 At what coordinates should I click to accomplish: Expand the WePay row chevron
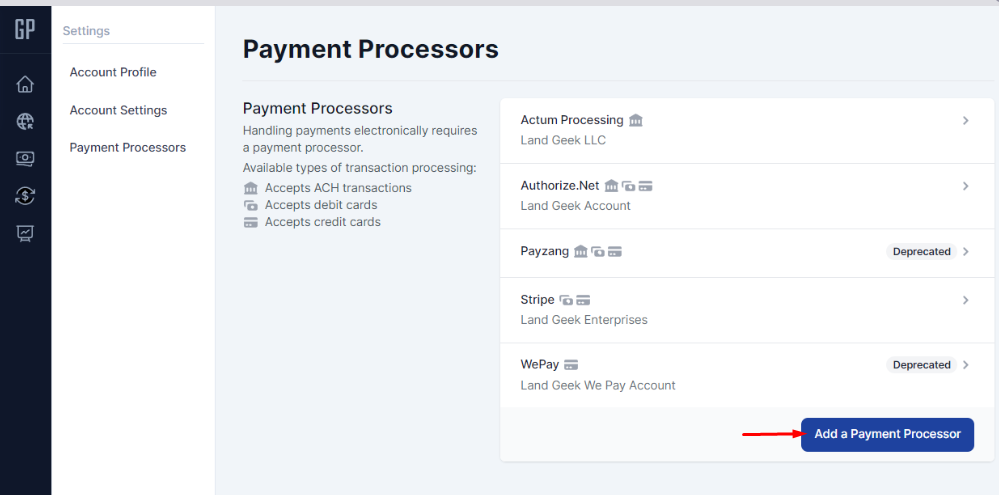(966, 365)
